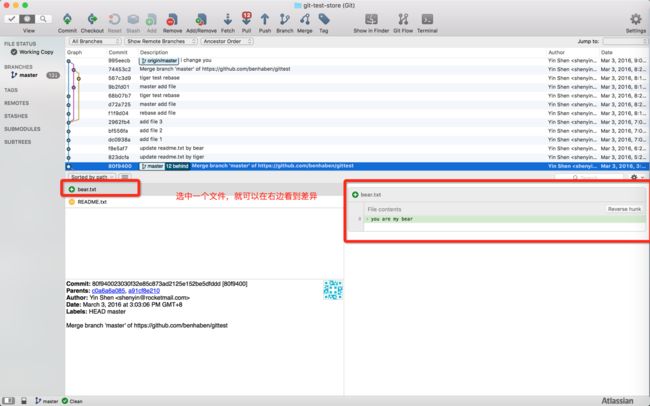The image size is (650, 406).
Task: Expand the SUBMODULES sidebar section
Action: coord(22,129)
